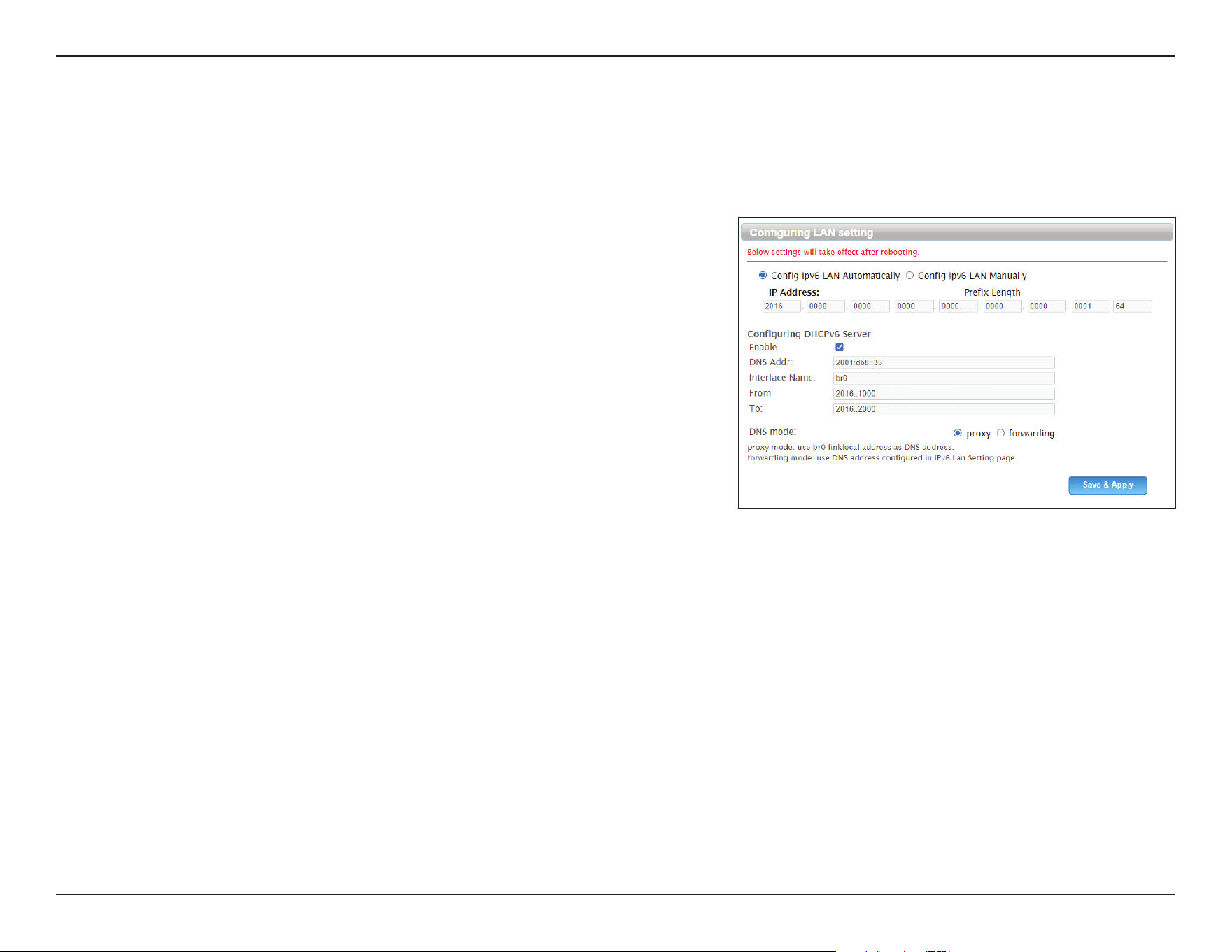
Task: Click the DNS Addr input field
Action: tap(944, 362)
